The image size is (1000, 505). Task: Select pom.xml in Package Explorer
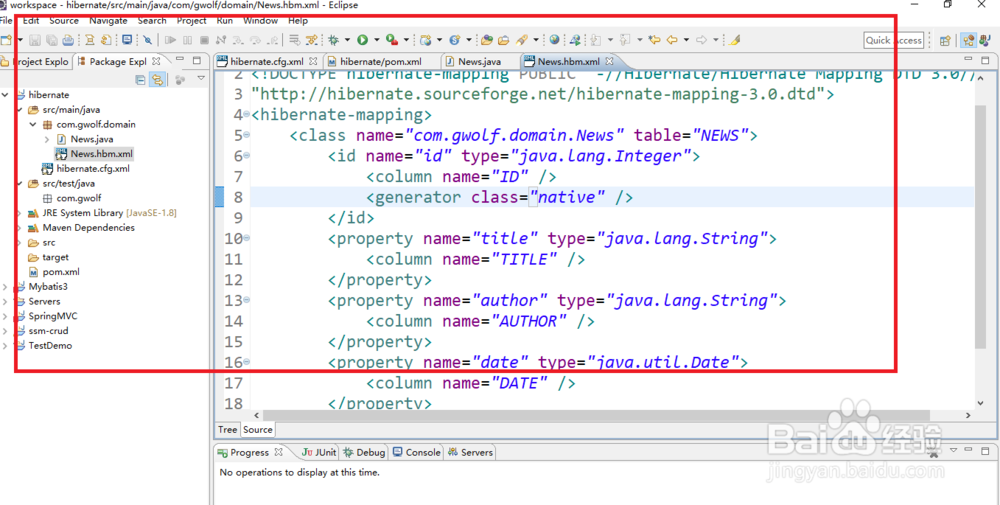pyautogui.click(x=61, y=272)
